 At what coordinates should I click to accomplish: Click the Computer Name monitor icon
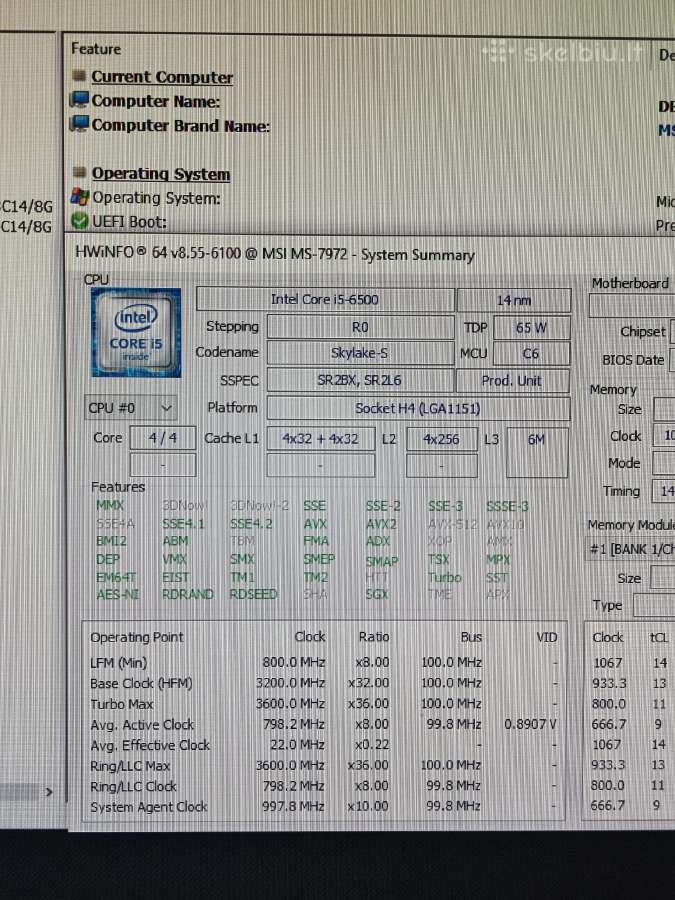[79, 100]
